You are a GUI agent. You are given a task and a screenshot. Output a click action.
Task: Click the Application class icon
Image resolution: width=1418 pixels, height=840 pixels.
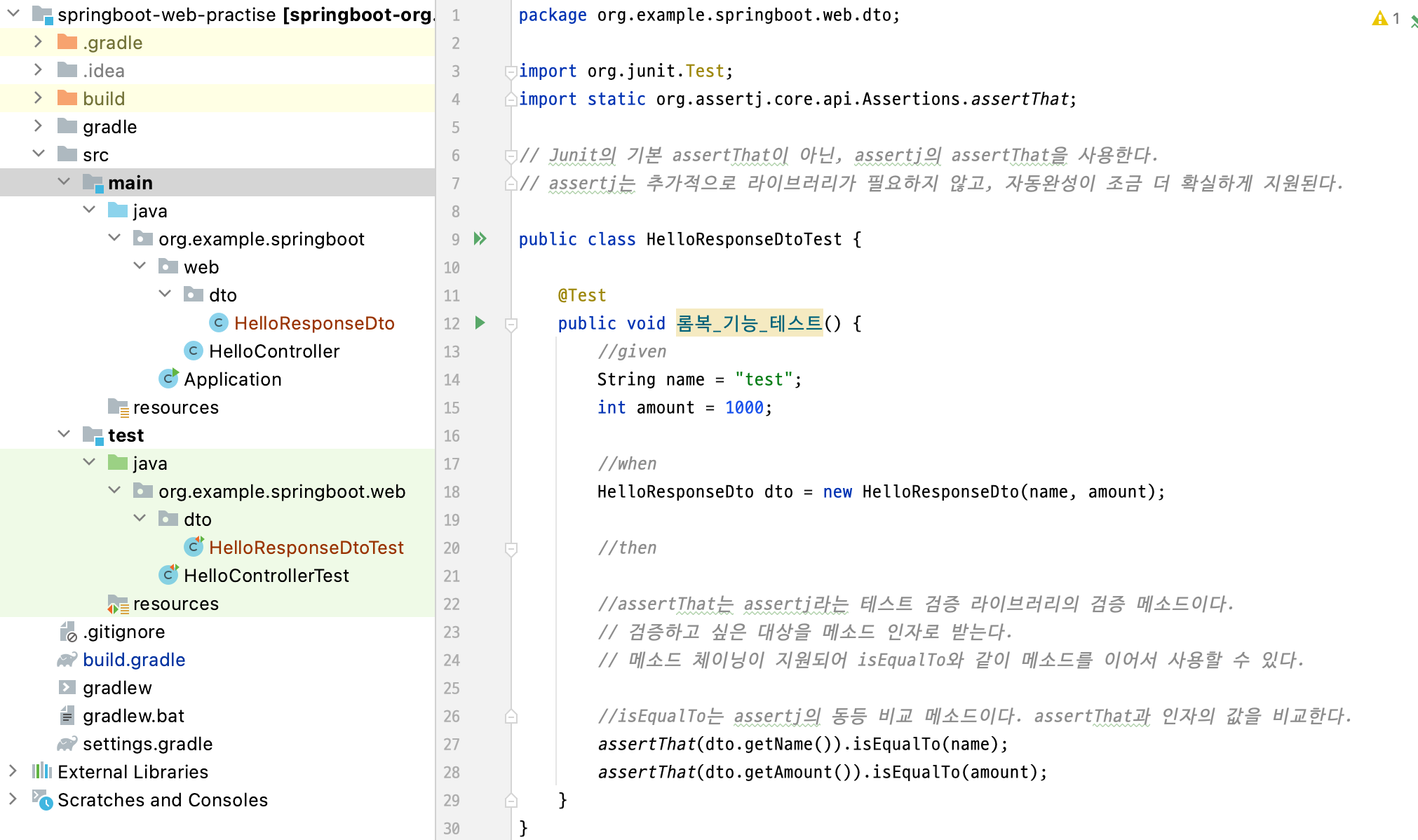point(168,379)
